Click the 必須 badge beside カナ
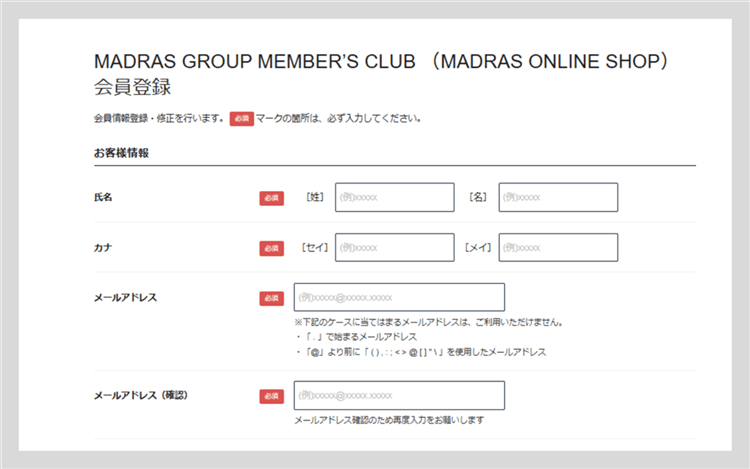This screenshot has width=750, height=469. [x=272, y=248]
